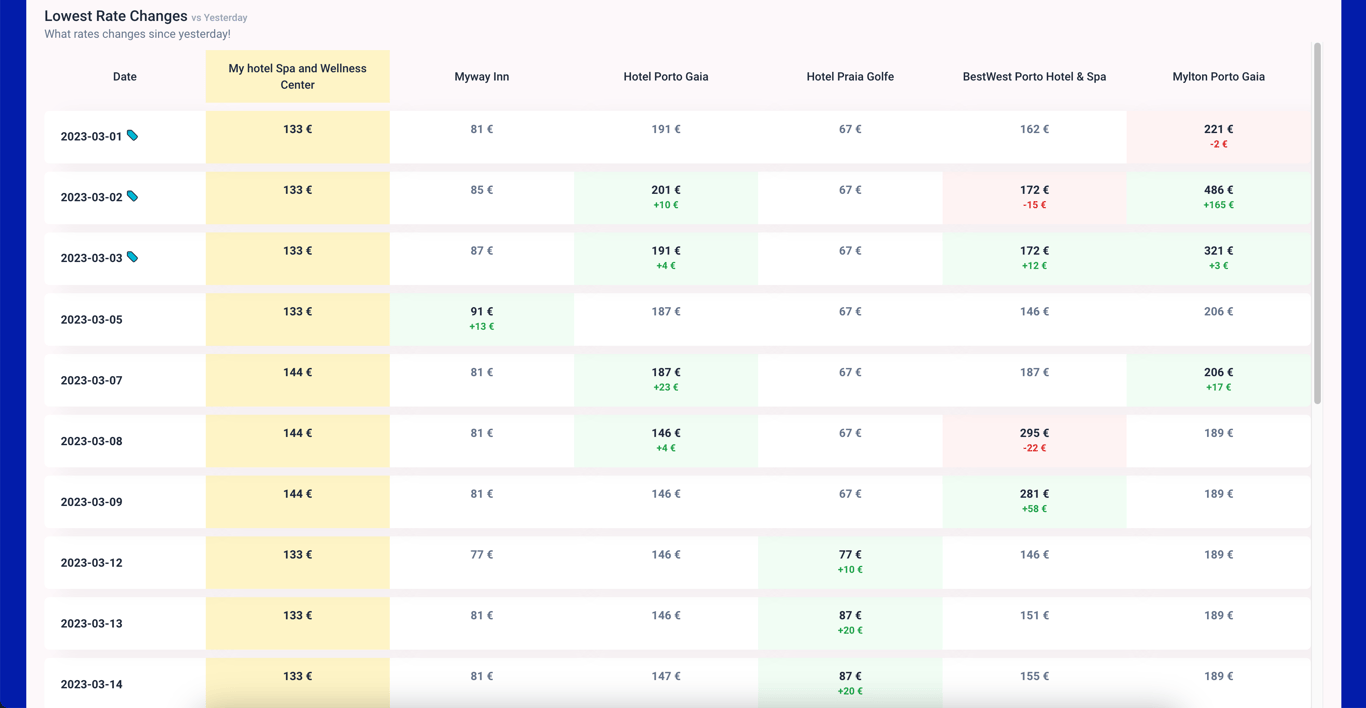Click Myway Inn 87 € rate on 2023-03-03

[x=482, y=251]
